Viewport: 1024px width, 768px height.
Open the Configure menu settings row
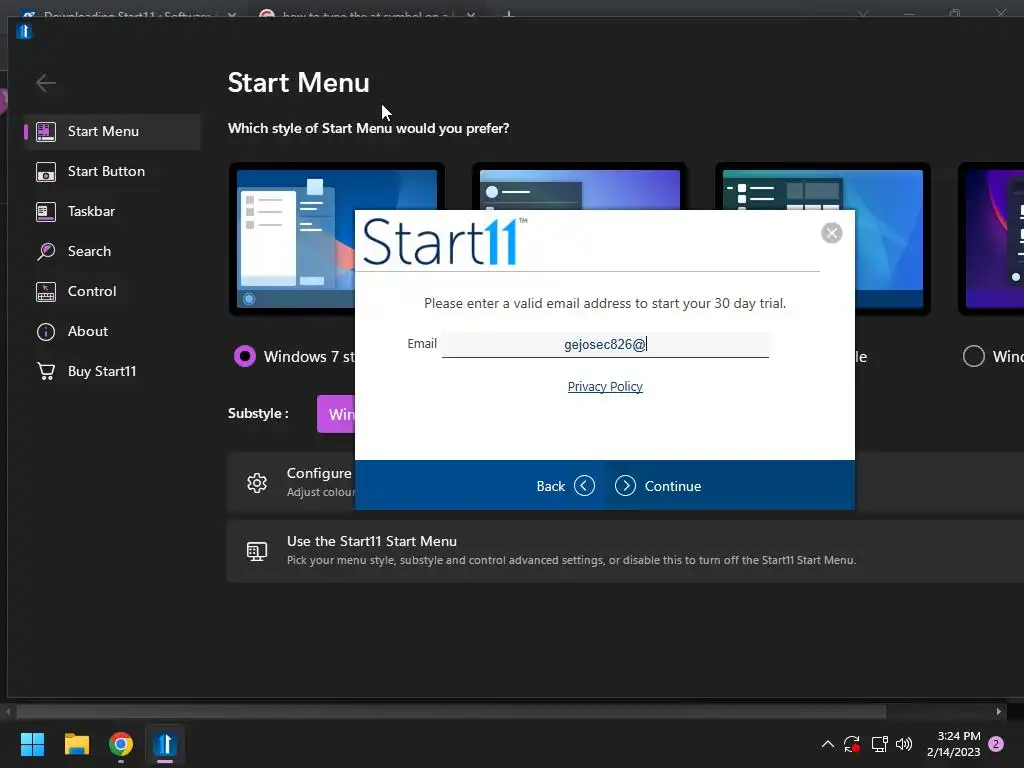click(291, 483)
